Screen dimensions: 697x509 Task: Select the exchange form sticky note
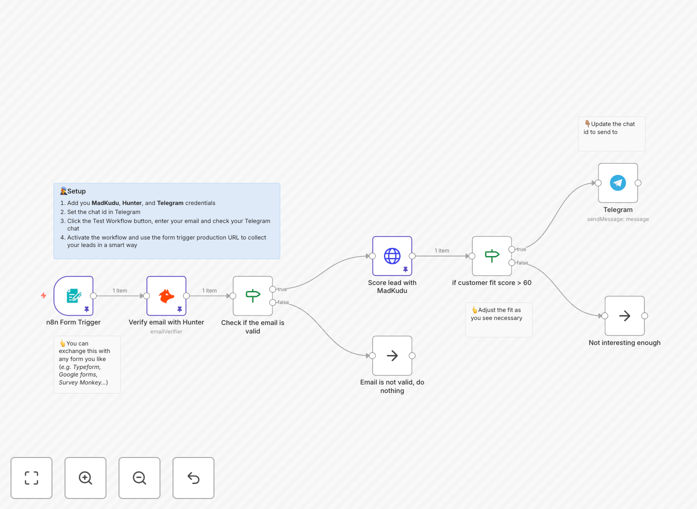coord(87,365)
